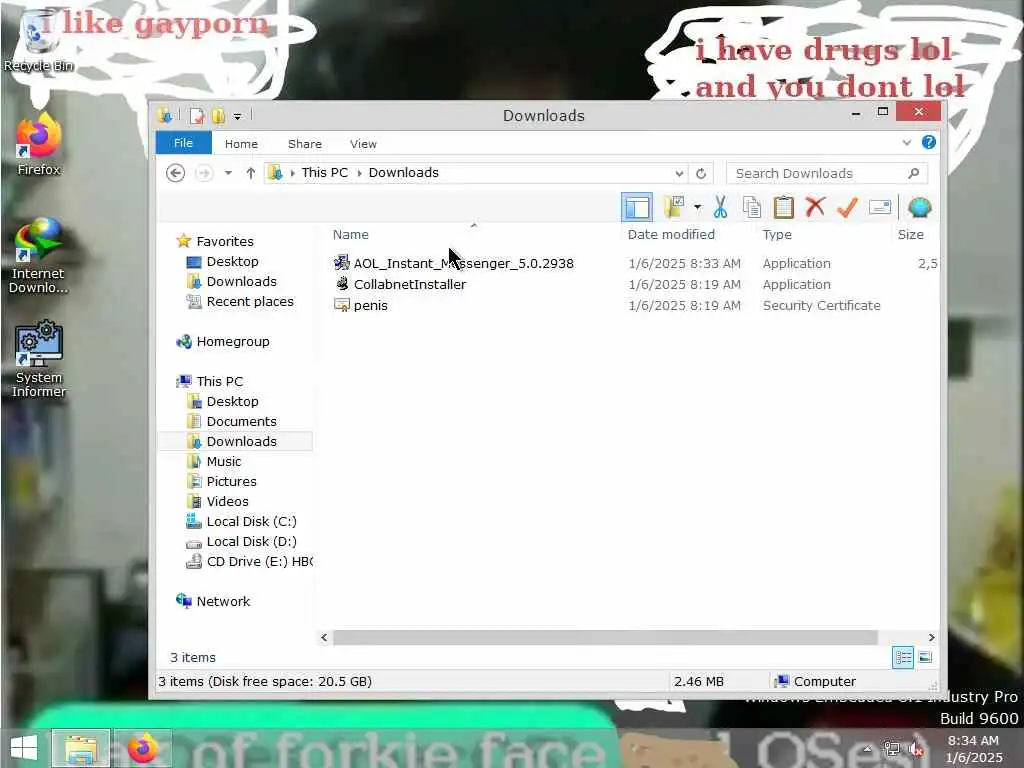Click the red X Delete icon
Viewport: 1024px width, 768px height.
click(x=815, y=207)
